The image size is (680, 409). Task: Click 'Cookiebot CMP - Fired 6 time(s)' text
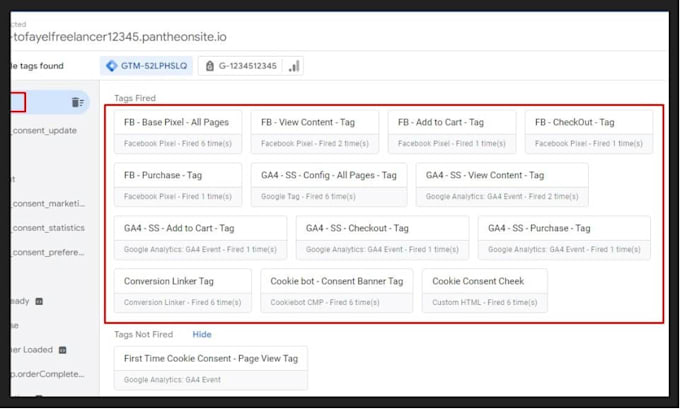click(x=325, y=302)
